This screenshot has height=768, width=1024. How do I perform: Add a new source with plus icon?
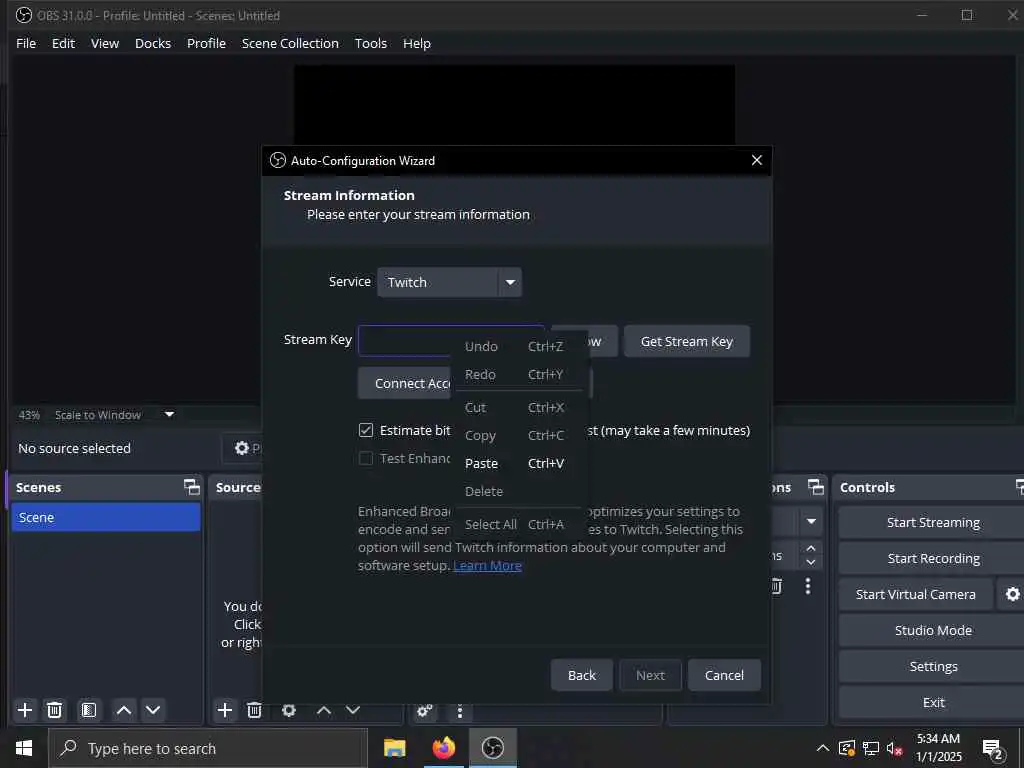tap(225, 710)
